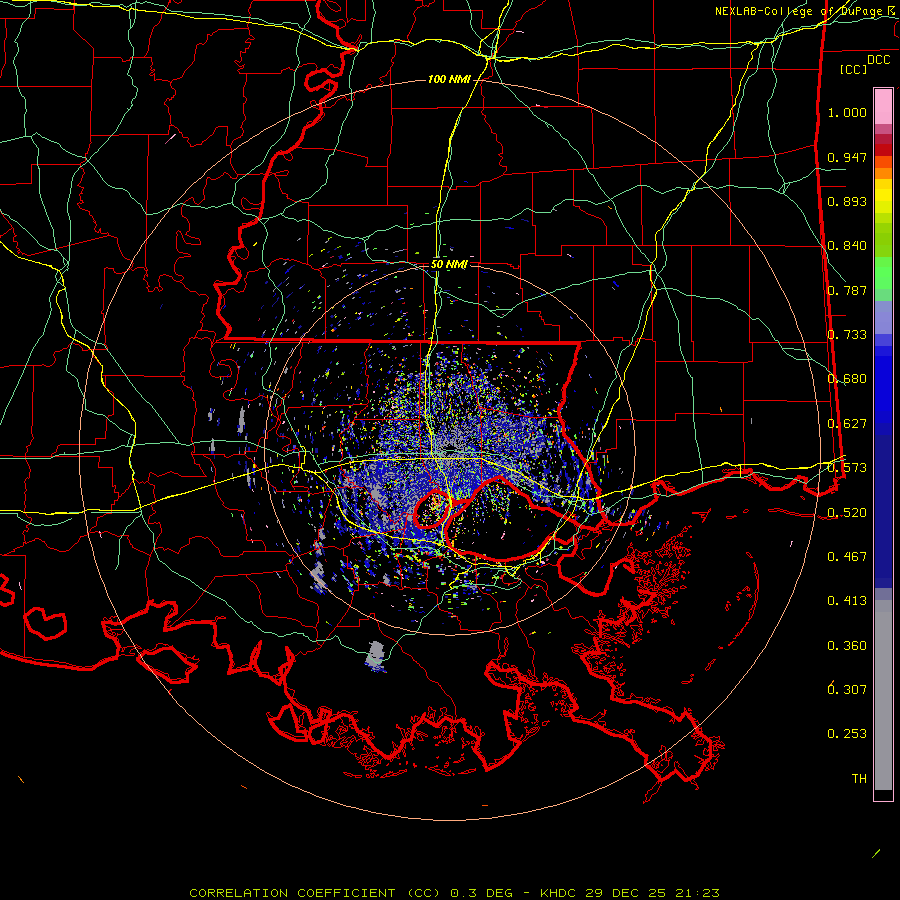Click the 1.000 legend value
The image size is (900, 900).
[847, 112]
